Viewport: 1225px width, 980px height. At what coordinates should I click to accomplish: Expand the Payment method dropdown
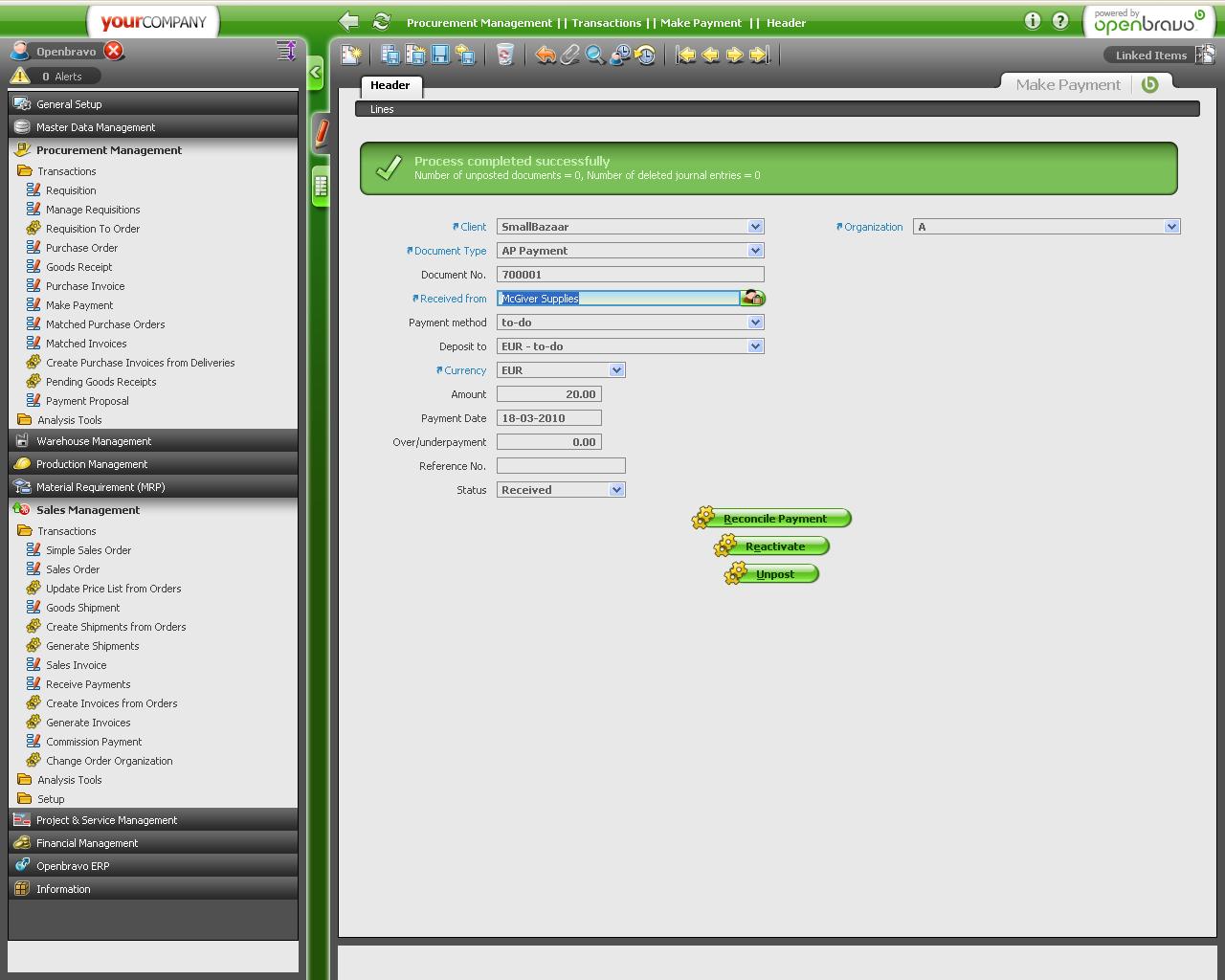point(755,323)
